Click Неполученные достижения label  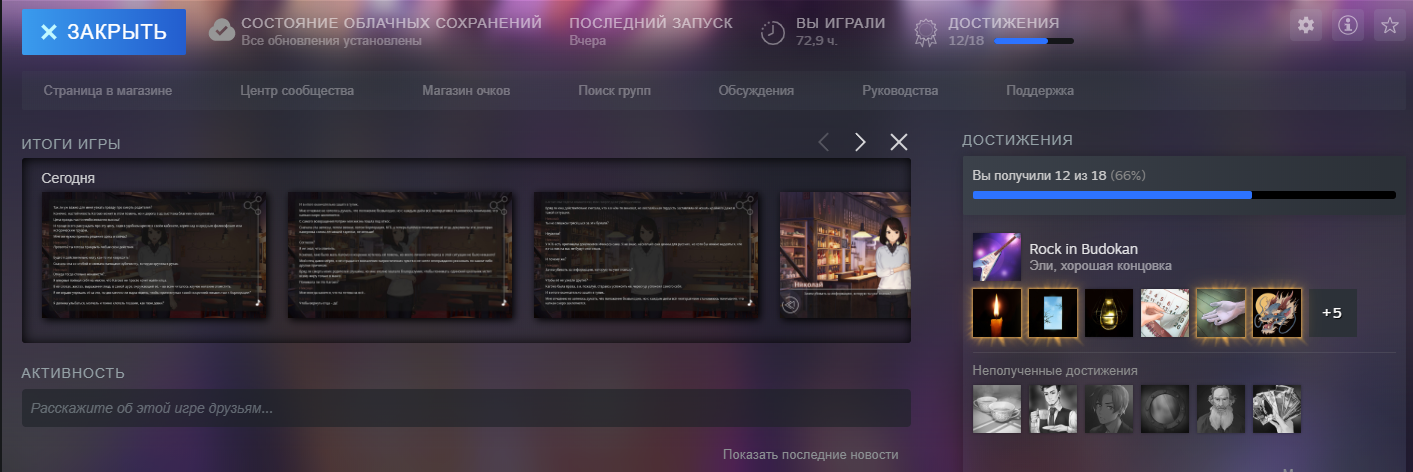[x=1055, y=371]
